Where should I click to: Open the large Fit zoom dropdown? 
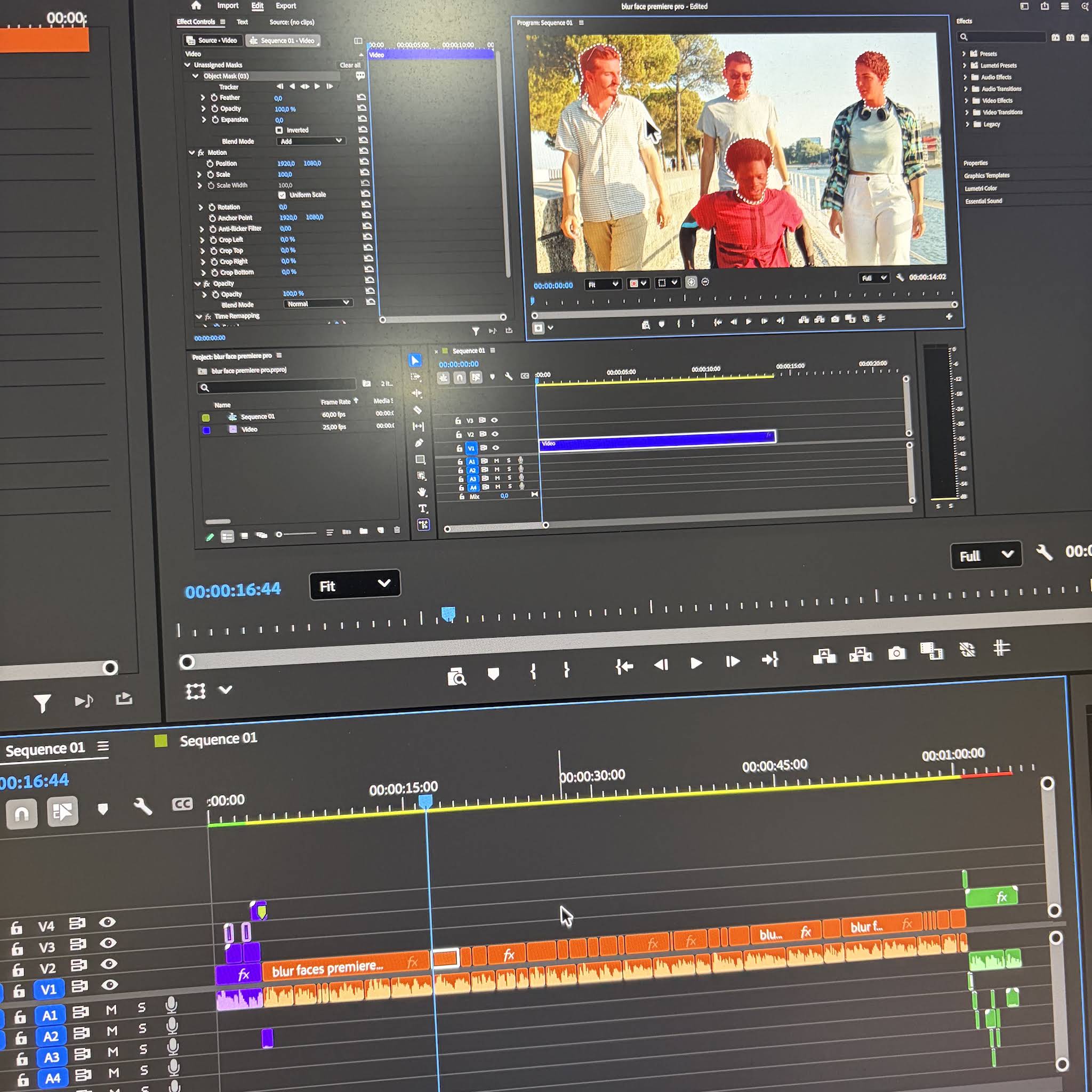pos(355,584)
